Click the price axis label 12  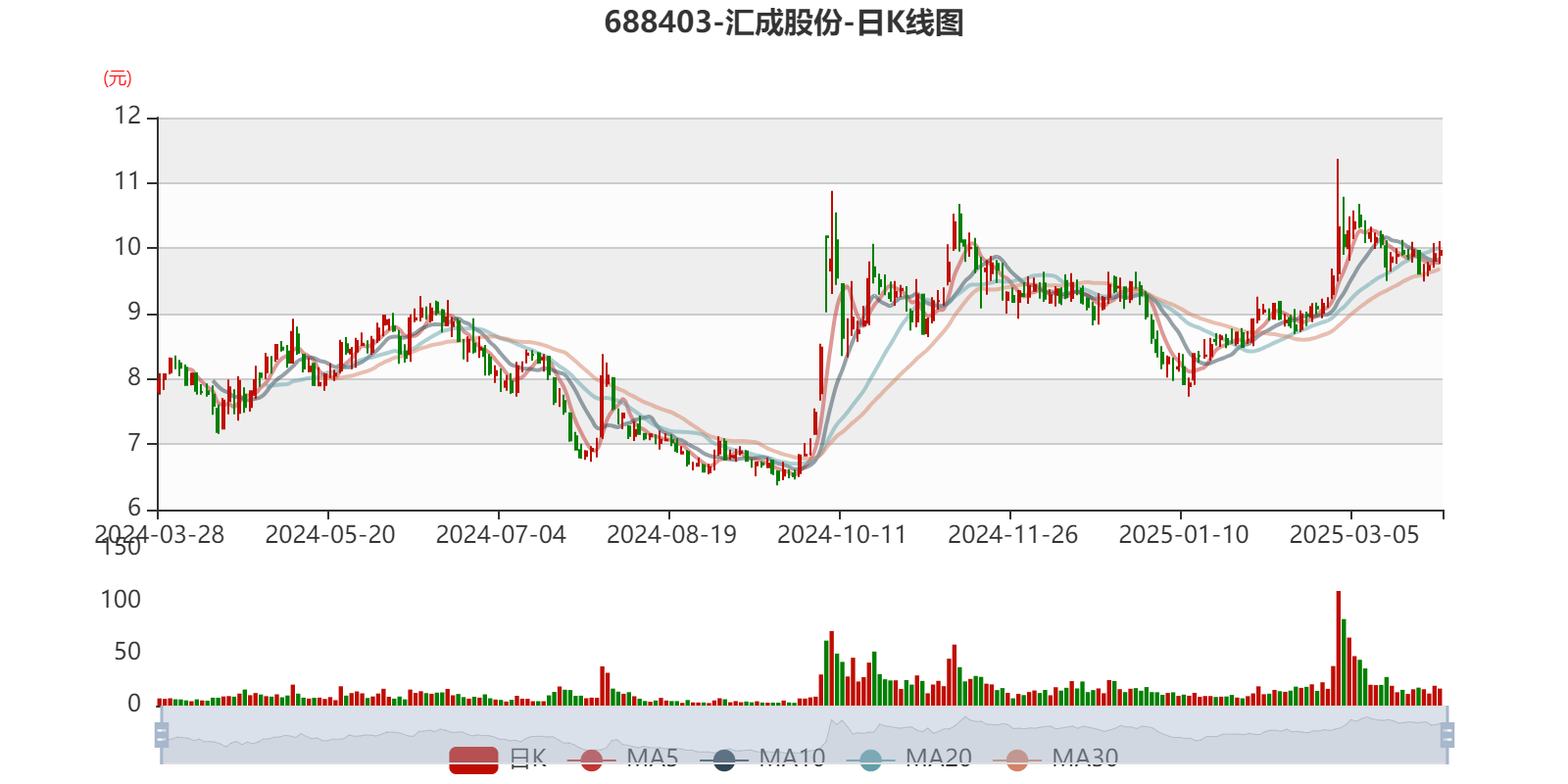[127, 116]
